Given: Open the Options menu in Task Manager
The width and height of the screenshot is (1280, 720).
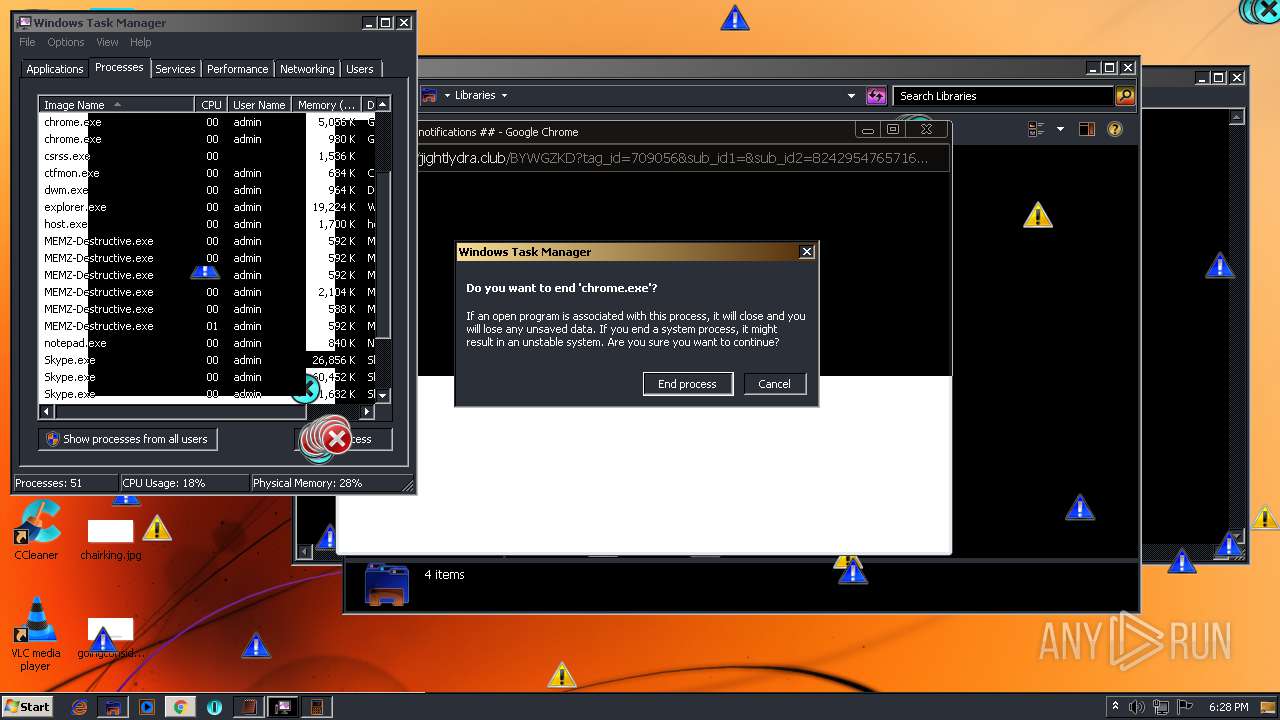Looking at the screenshot, I should pos(66,42).
